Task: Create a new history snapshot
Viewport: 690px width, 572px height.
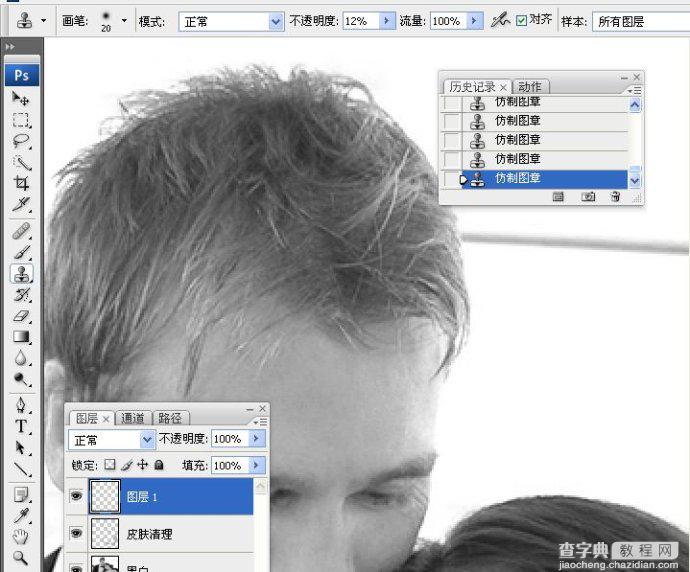Action: pyautogui.click(x=588, y=197)
